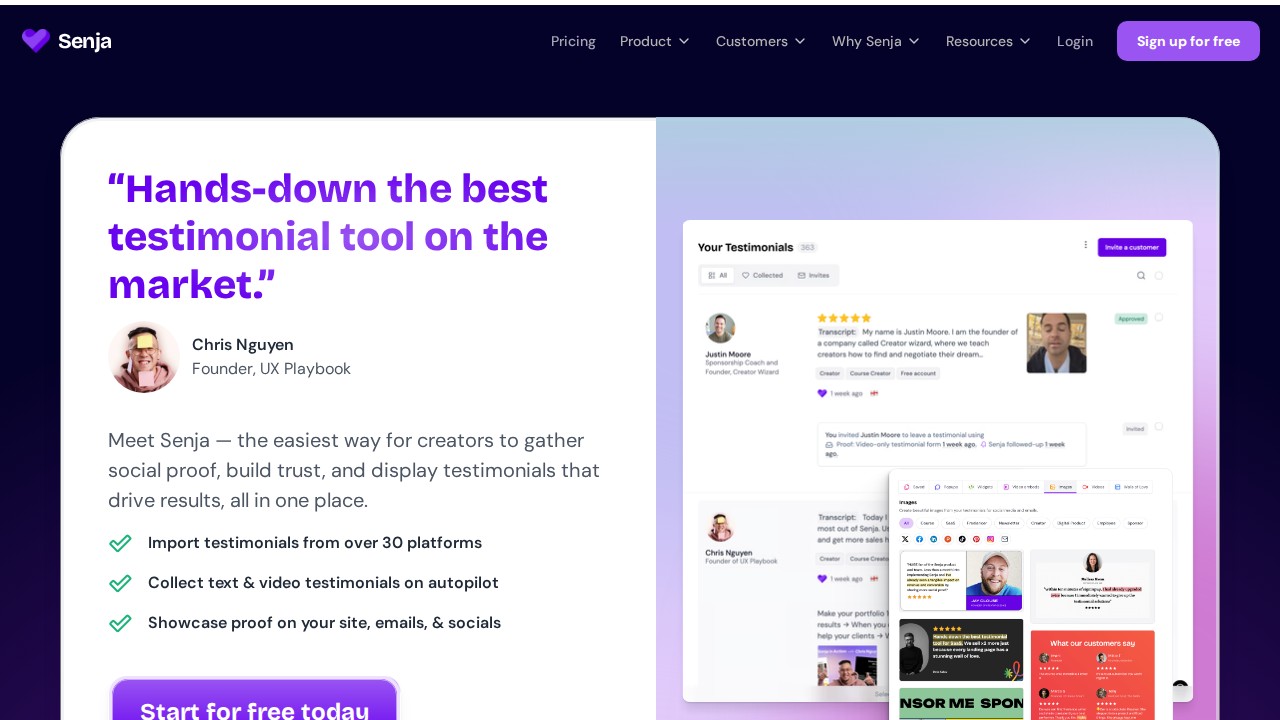The width and height of the screenshot is (1280, 720).
Task: Click "Showcase proof on your site, emails, & socials"
Action: pyautogui.click(x=324, y=623)
